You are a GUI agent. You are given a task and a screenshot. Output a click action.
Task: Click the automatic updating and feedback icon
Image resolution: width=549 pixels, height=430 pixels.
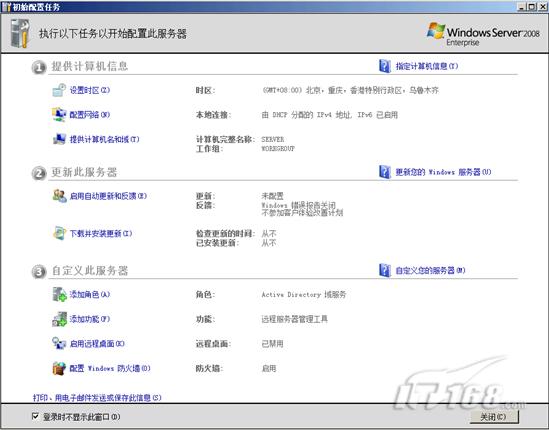(x=59, y=196)
